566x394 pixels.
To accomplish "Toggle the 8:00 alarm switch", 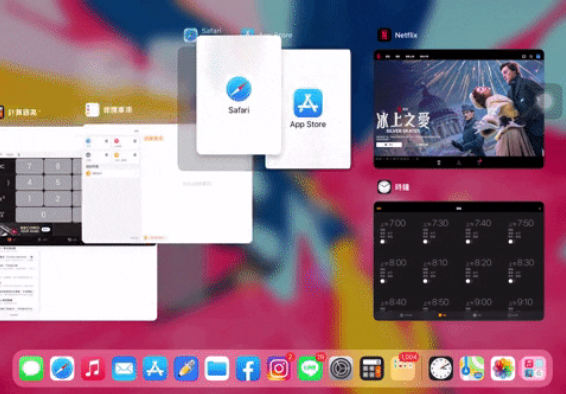I will (x=383, y=281).
